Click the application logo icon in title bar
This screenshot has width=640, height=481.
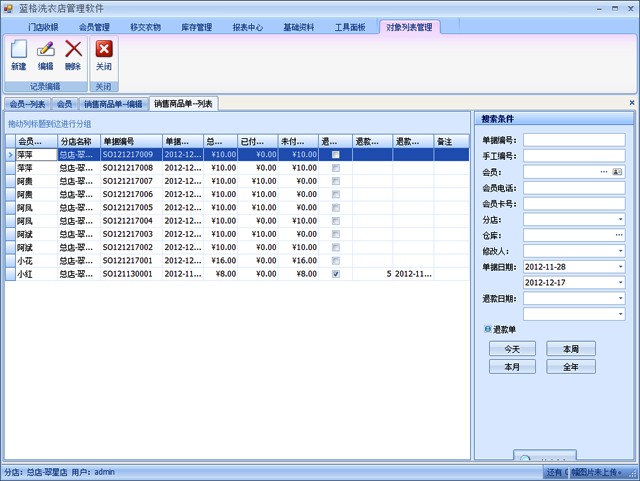(8, 8)
